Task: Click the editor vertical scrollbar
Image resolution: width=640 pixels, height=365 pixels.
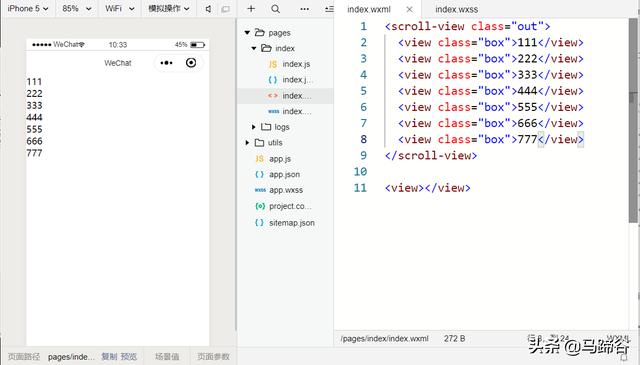Action: [x=633, y=120]
